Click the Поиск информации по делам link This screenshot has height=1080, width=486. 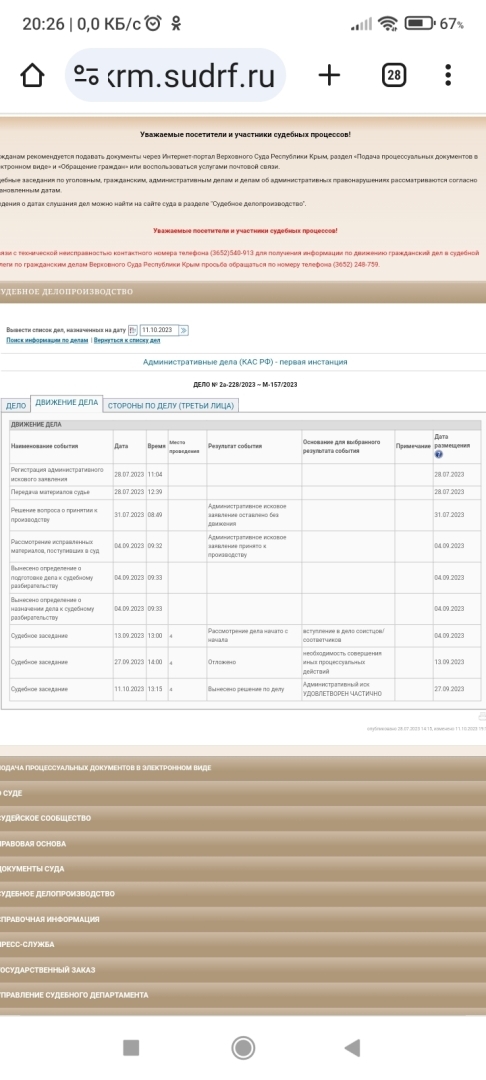47,341
